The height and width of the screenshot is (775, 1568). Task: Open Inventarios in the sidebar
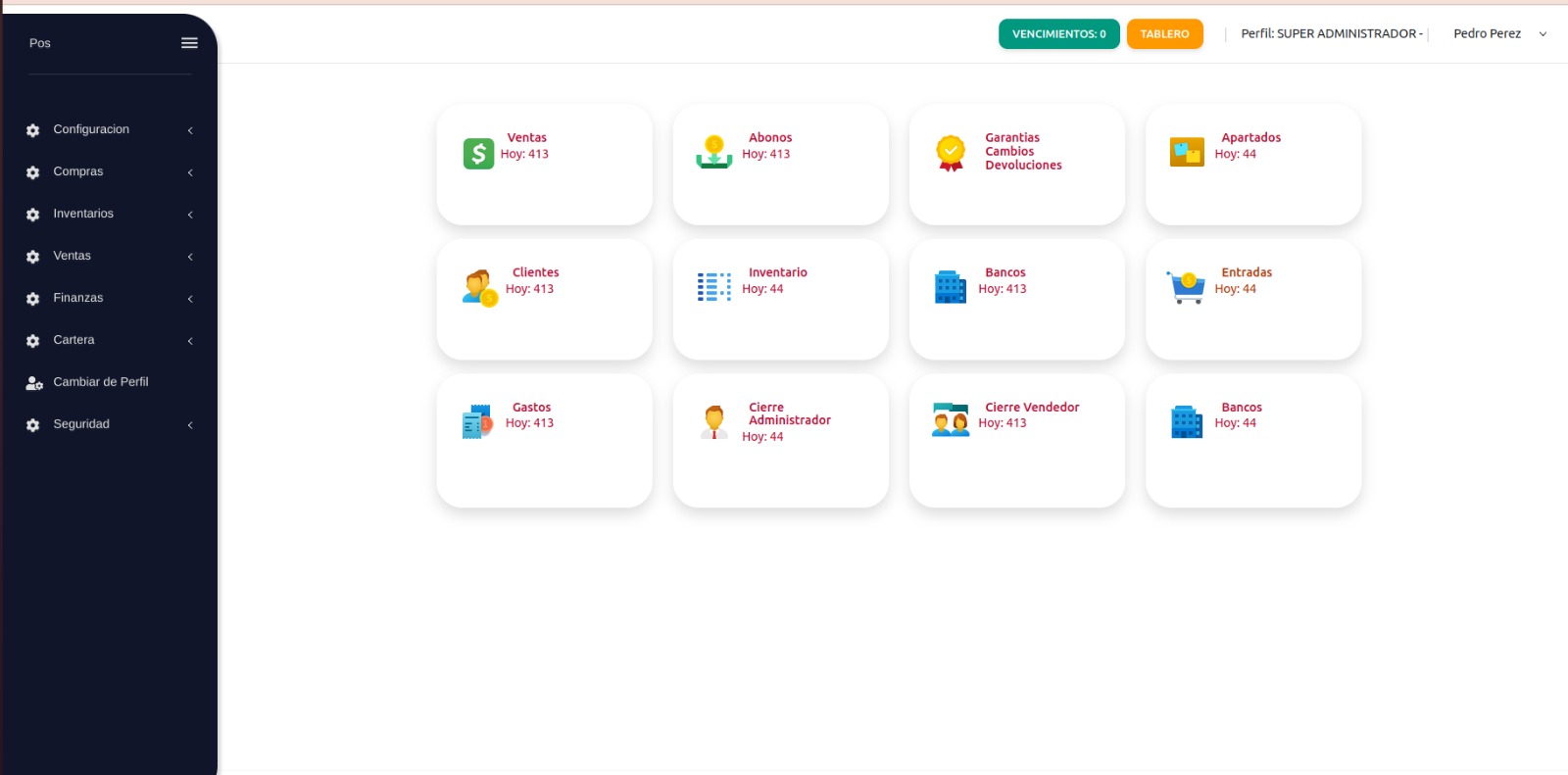point(83,214)
